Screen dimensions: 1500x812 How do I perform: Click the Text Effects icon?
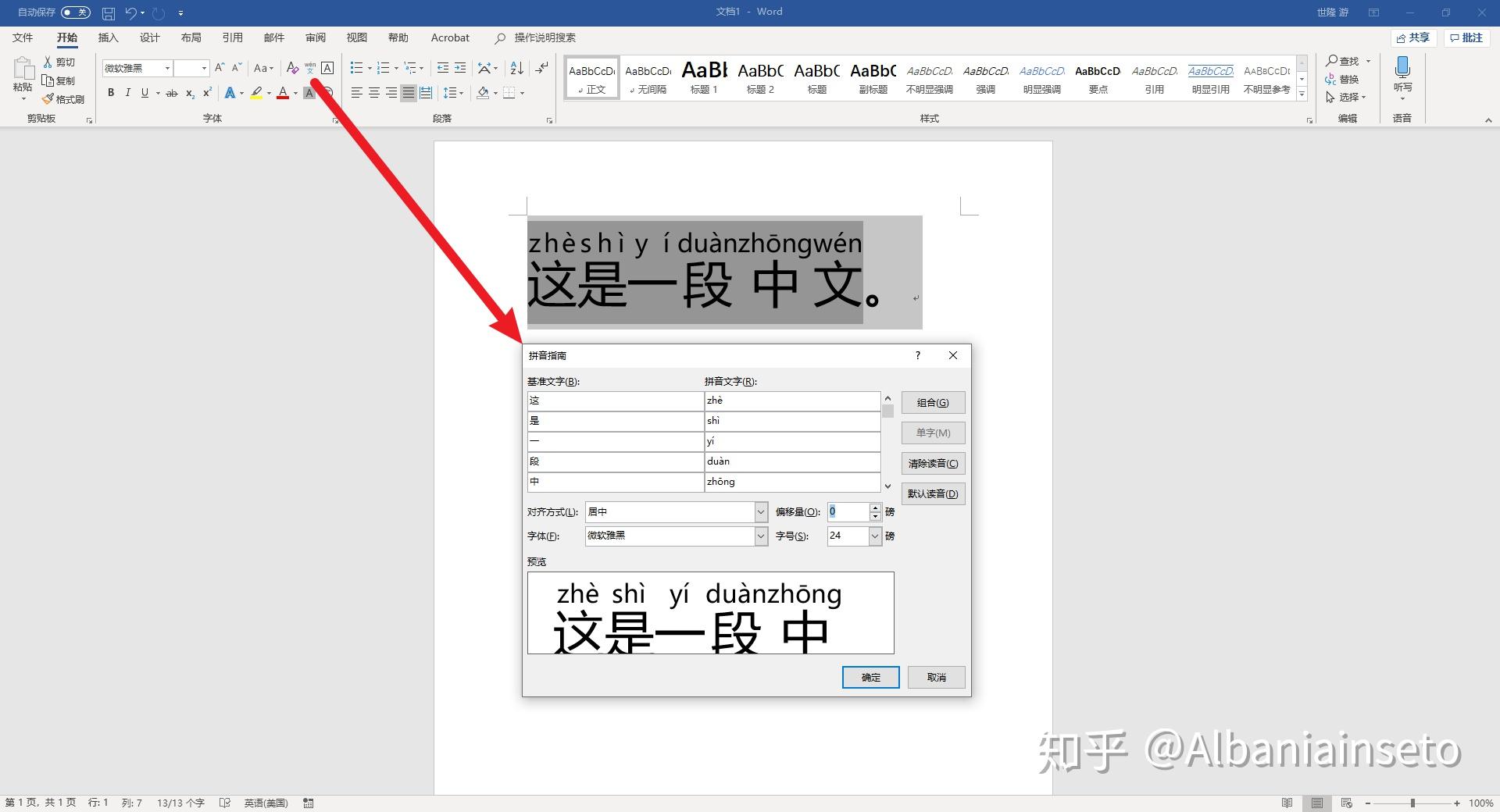[x=230, y=93]
